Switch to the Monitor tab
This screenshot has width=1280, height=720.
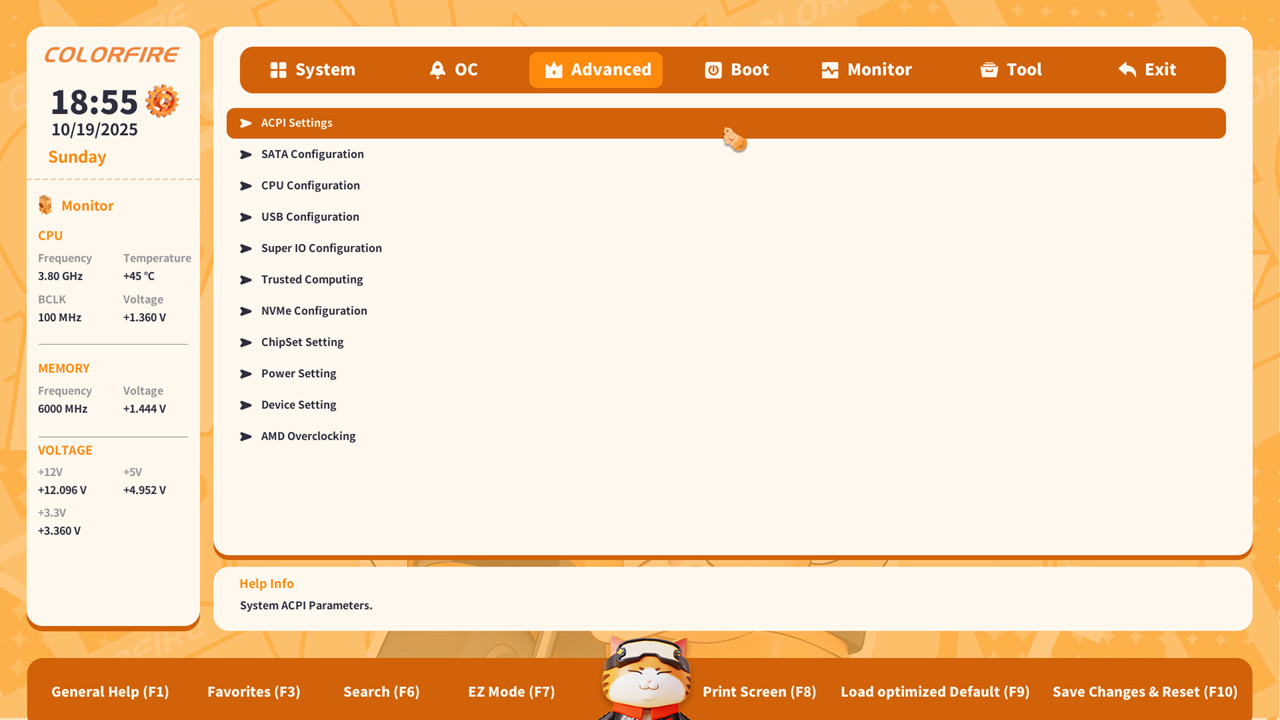867,70
